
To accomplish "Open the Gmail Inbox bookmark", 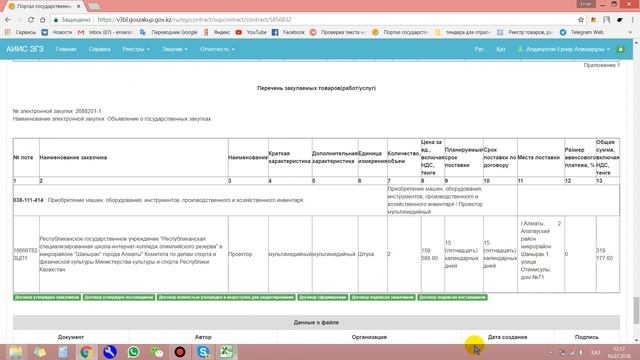I will (x=106, y=32).
